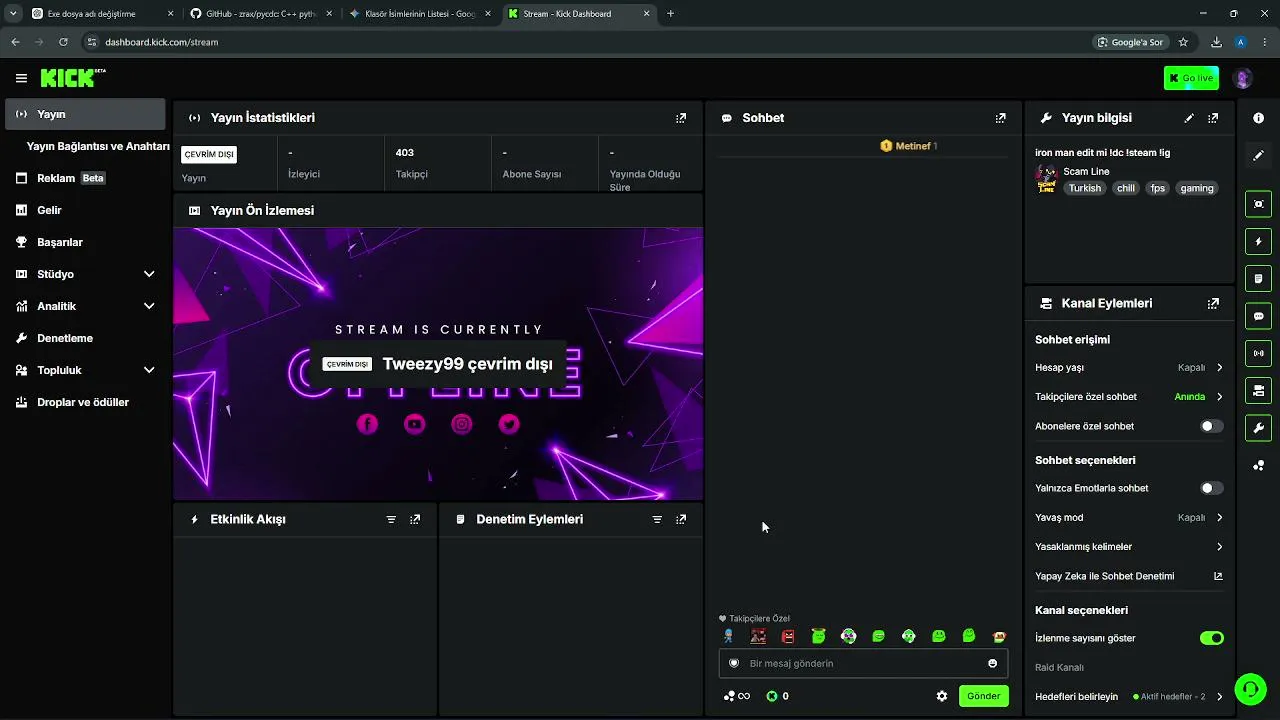This screenshot has height=720, width=1280.
Task: Open Chrome's tab search dropdown
Action: (13, 14)
